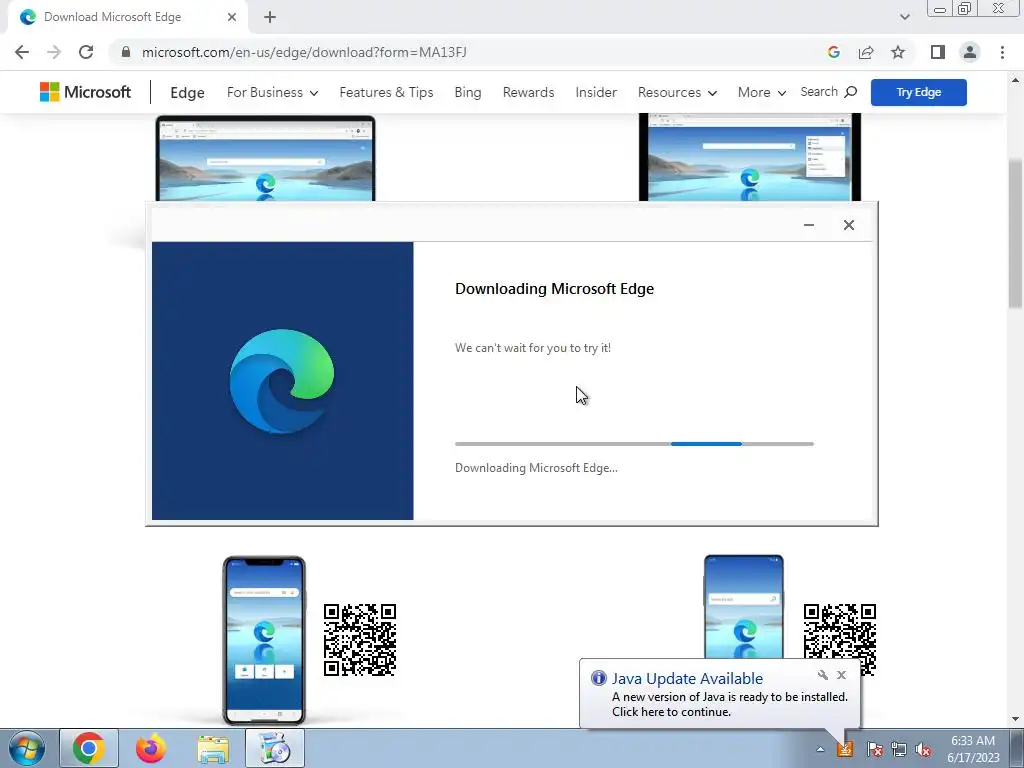
Task: Open the Chrome profile avatar
Action: click(970, 52)
